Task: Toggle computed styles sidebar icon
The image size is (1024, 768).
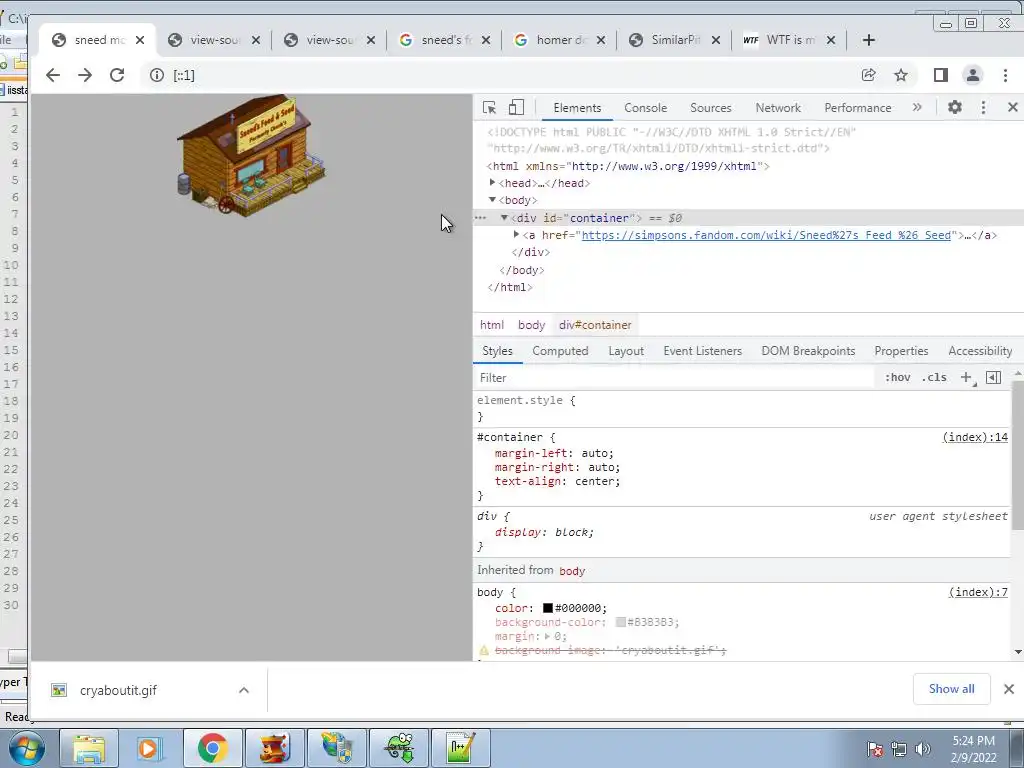Action: coord(993,377)
